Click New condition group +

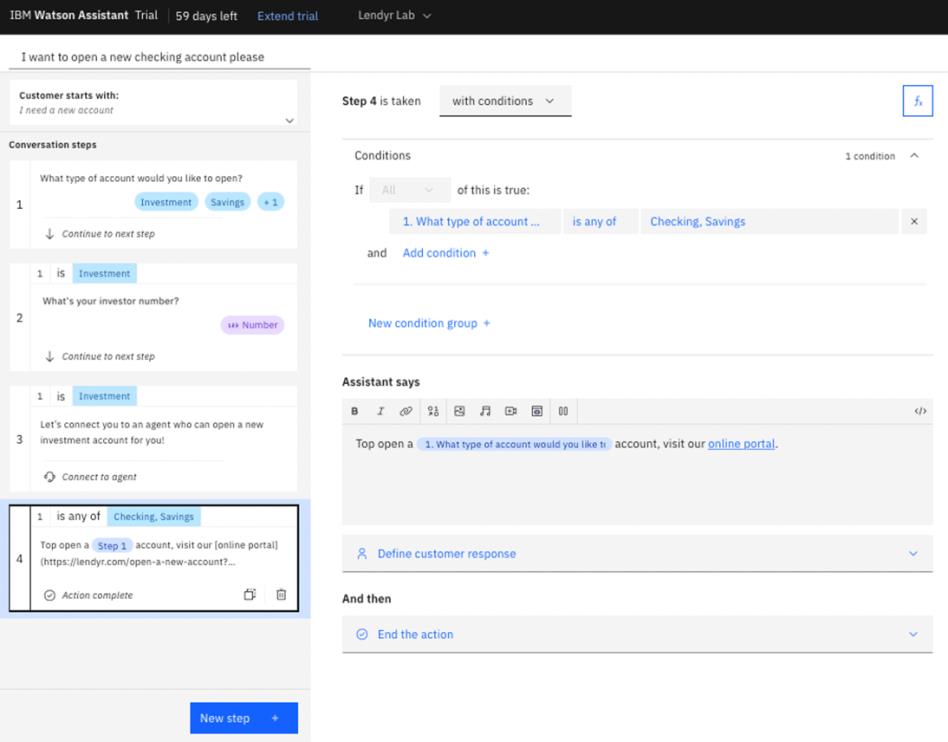coord(429,323)
